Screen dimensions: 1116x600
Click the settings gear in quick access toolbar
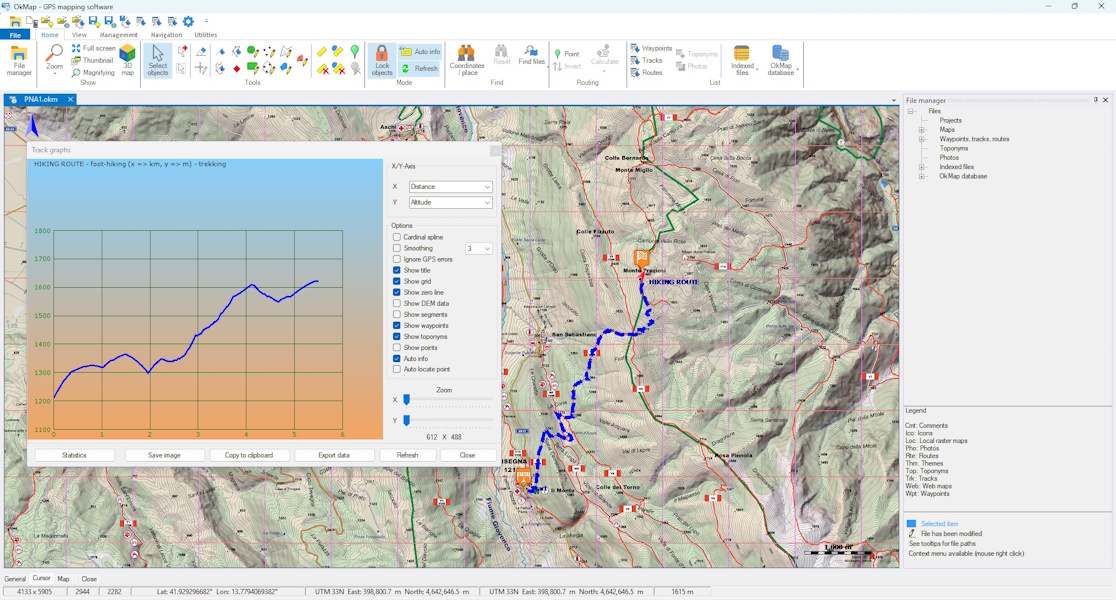[188, 21]
